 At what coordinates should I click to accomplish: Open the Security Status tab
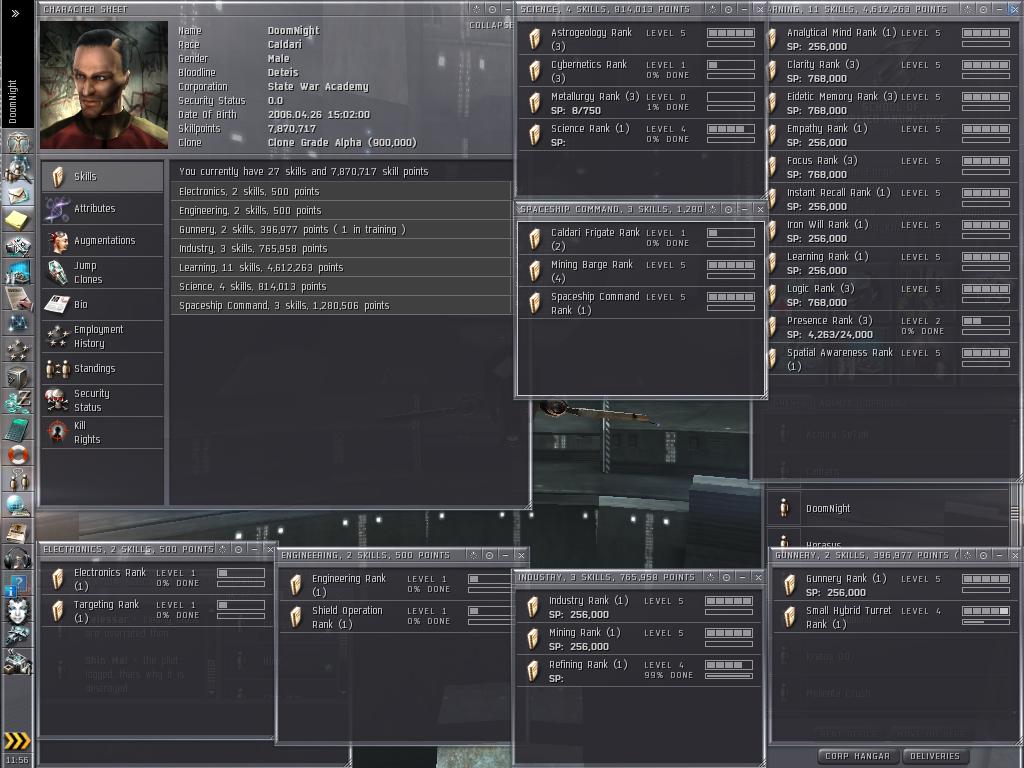pos(103,400)
